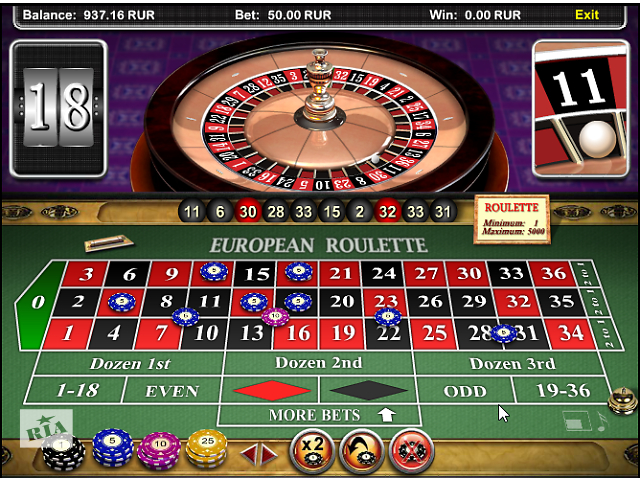
Task: Click the undo last bet button
Action: 362,451
